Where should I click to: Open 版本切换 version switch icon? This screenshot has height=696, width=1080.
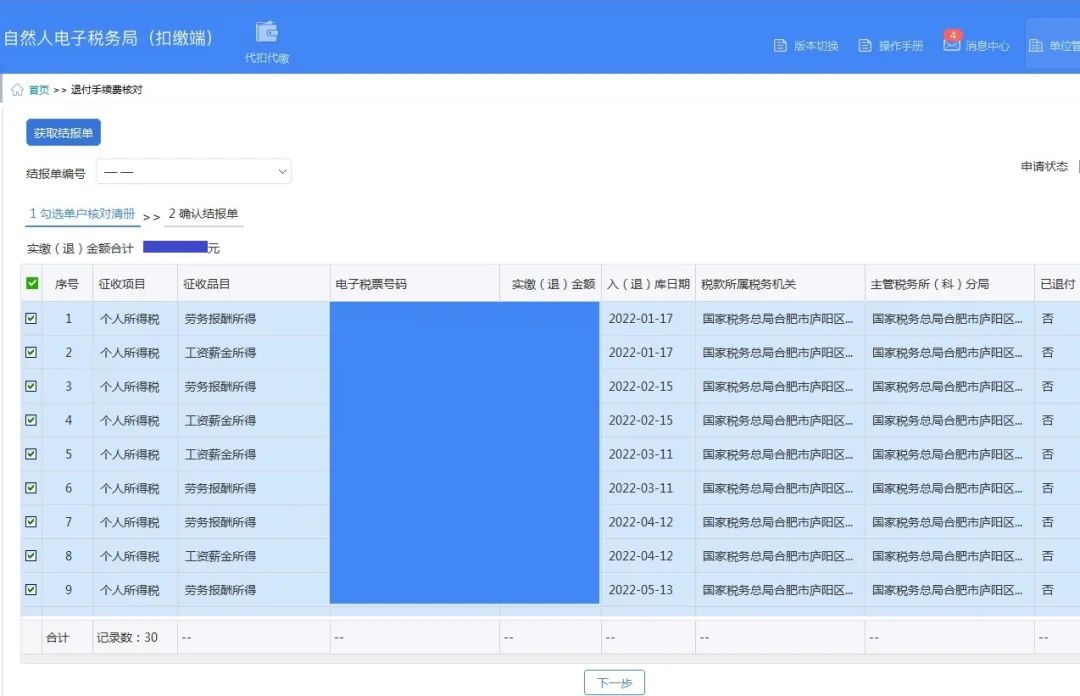[781, 46]
